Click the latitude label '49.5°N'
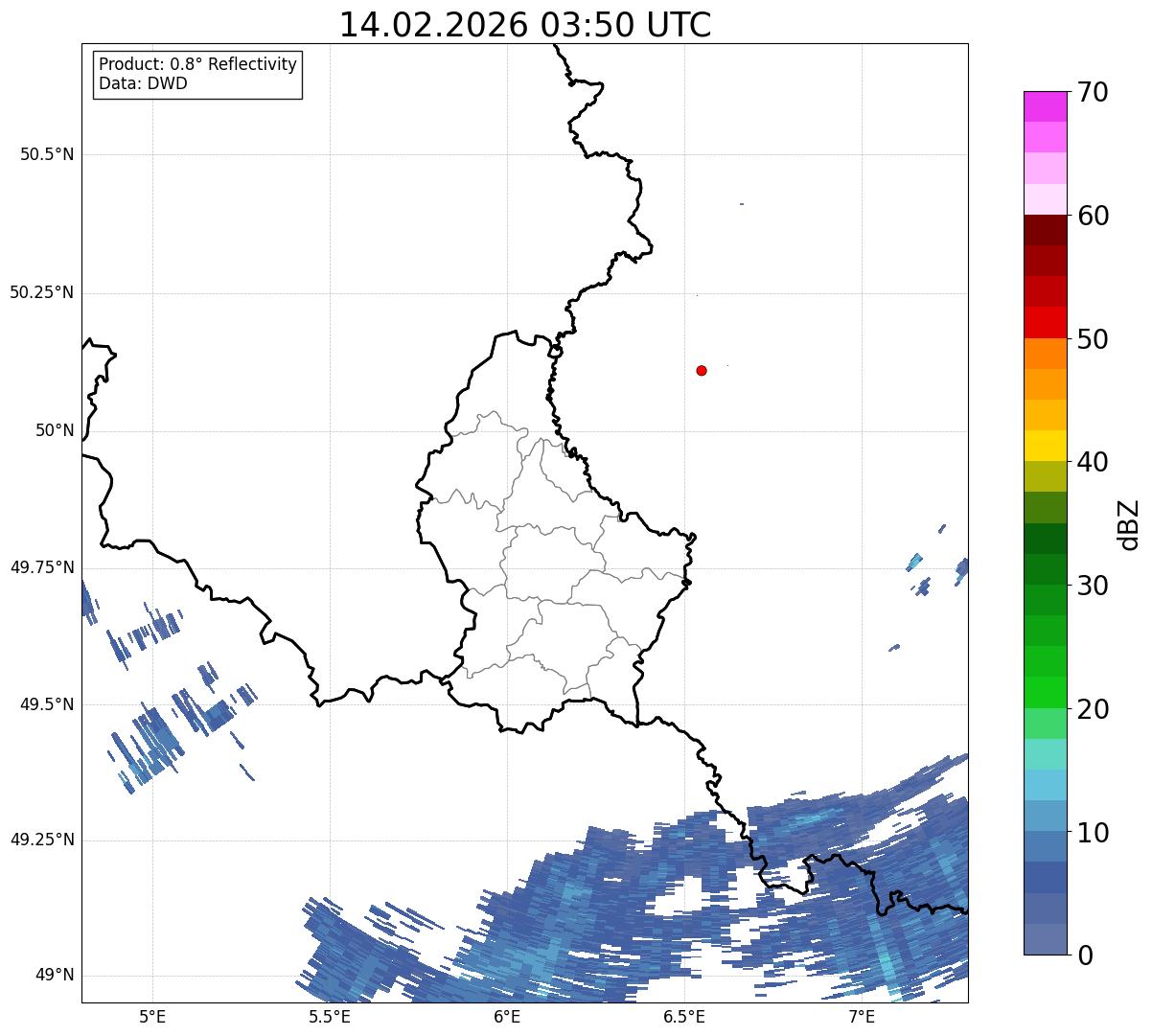1152x1036 pixels. click(x=47, y=704)
